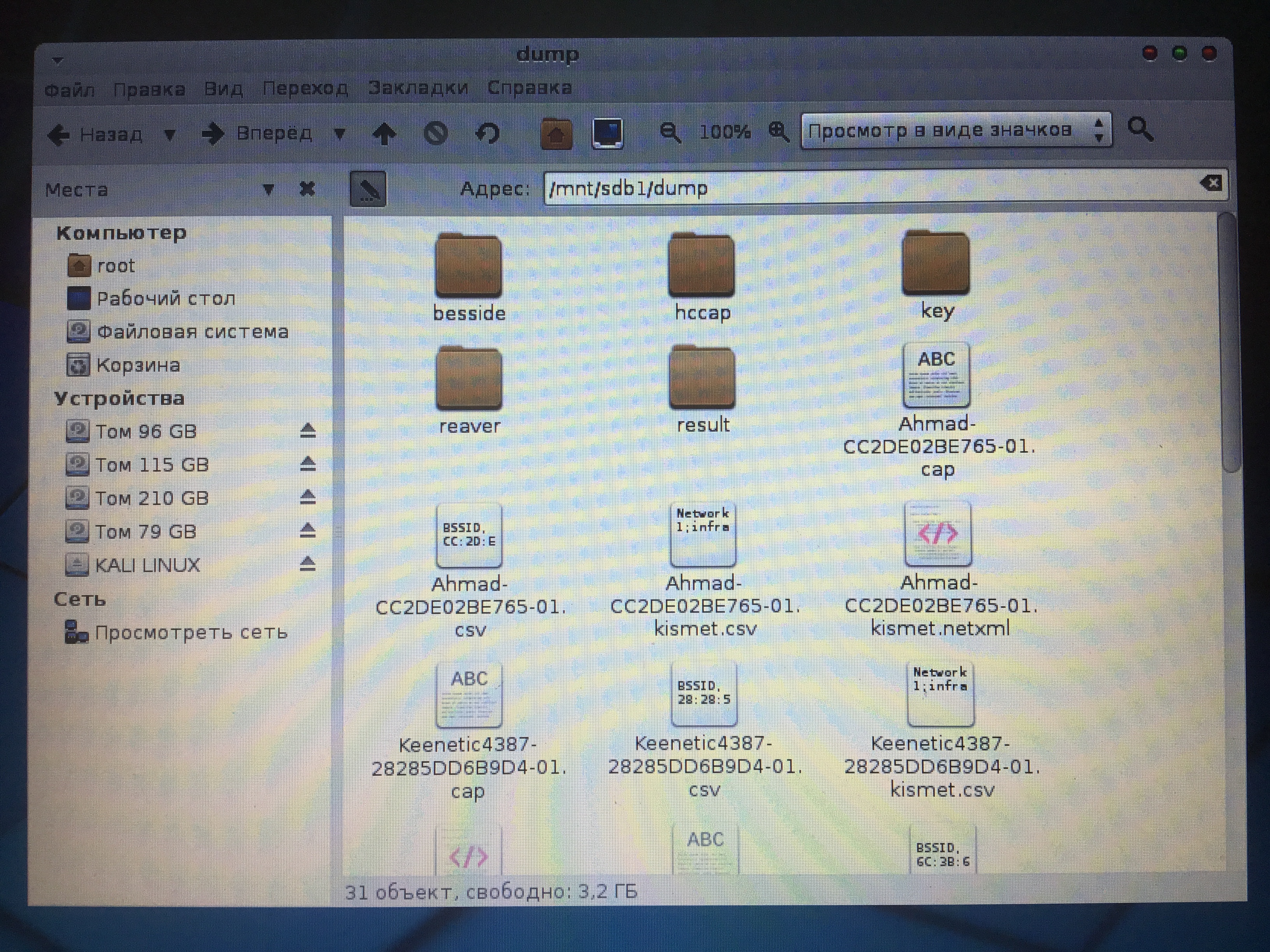The width and height of the screenshot is (1270, 952).
Task: Expand the Back history dropdown arrow
Action: coord(169,135)
